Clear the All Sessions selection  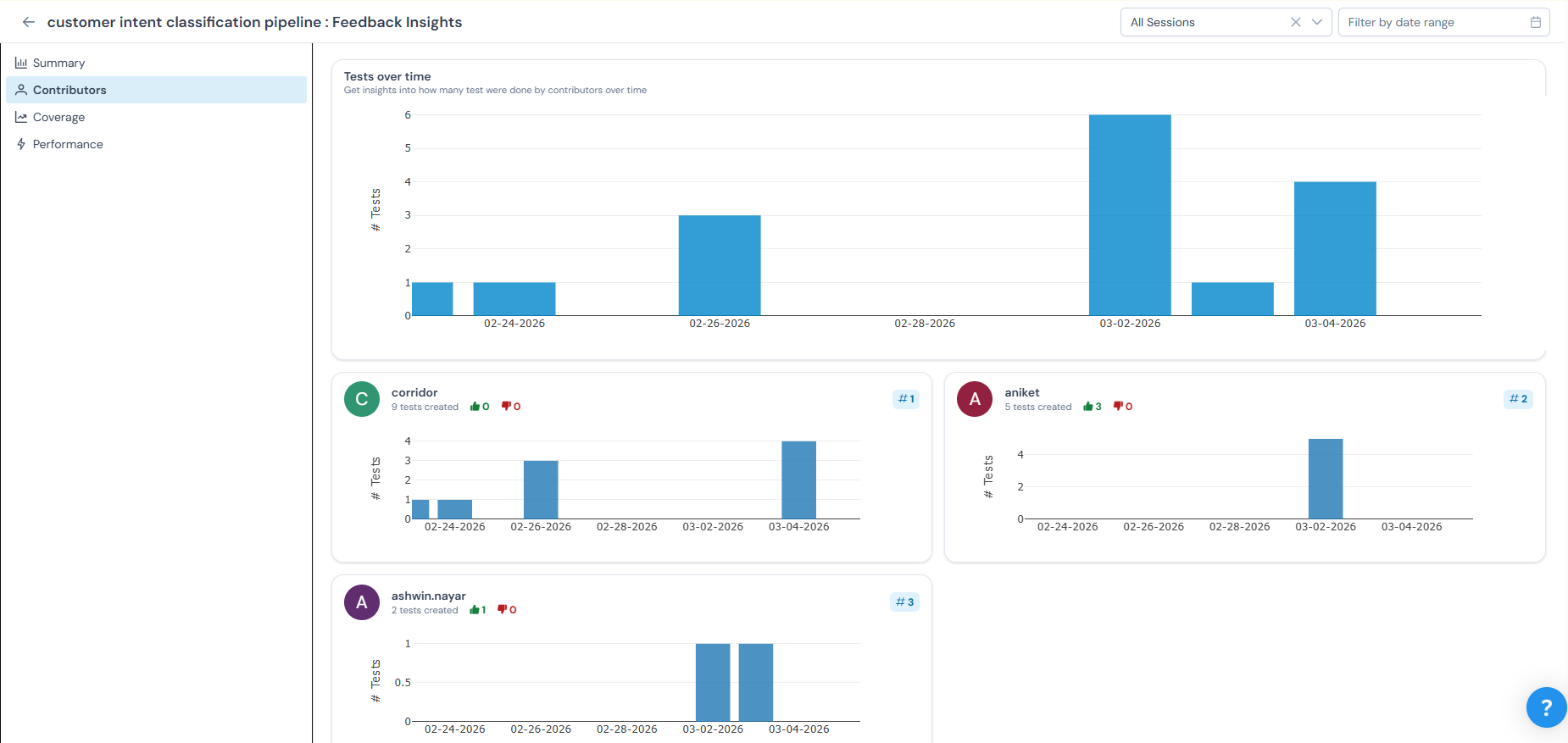point(1295,22)
